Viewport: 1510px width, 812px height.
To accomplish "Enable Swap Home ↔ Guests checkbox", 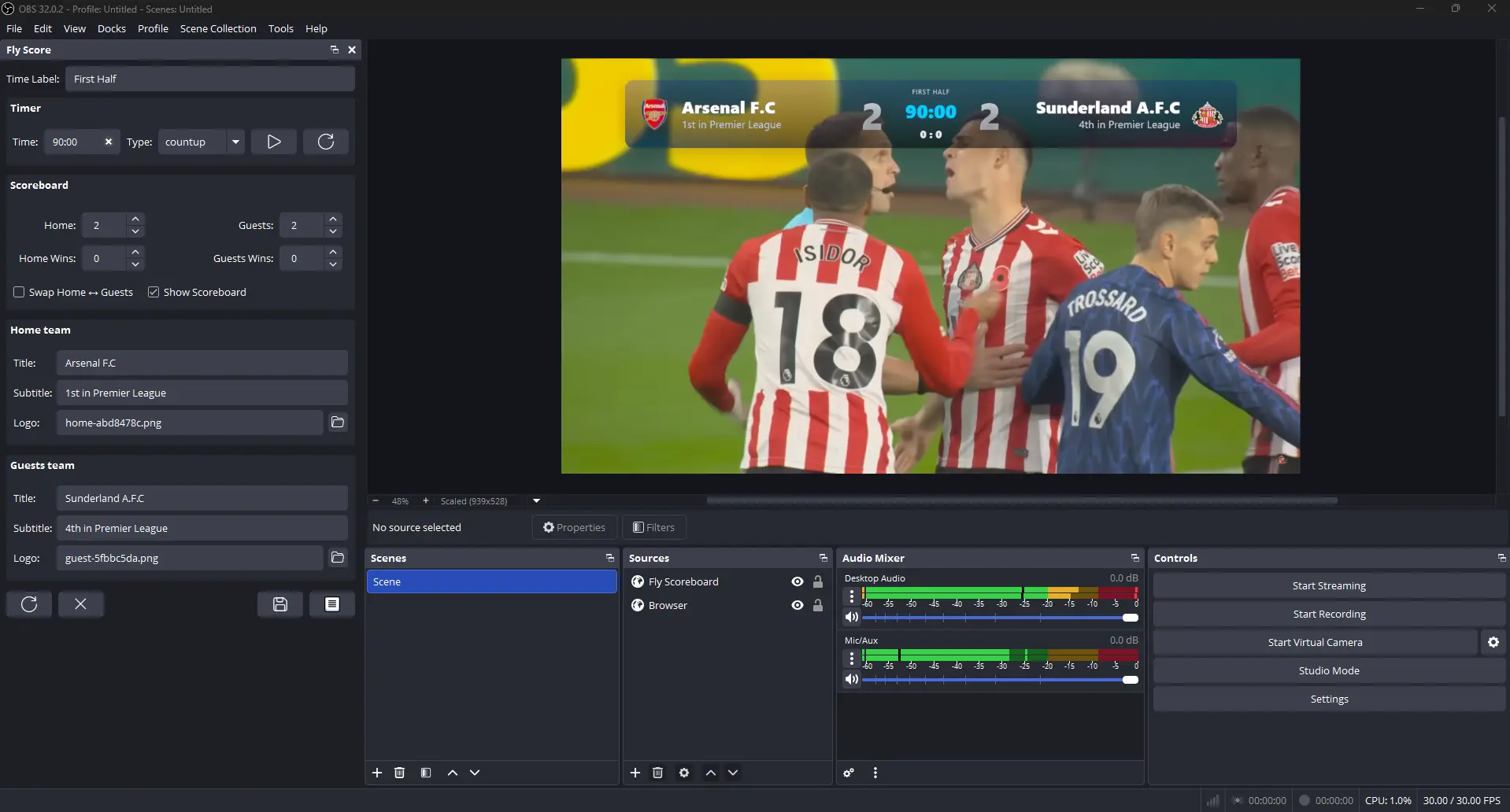I will coord(19,292).
